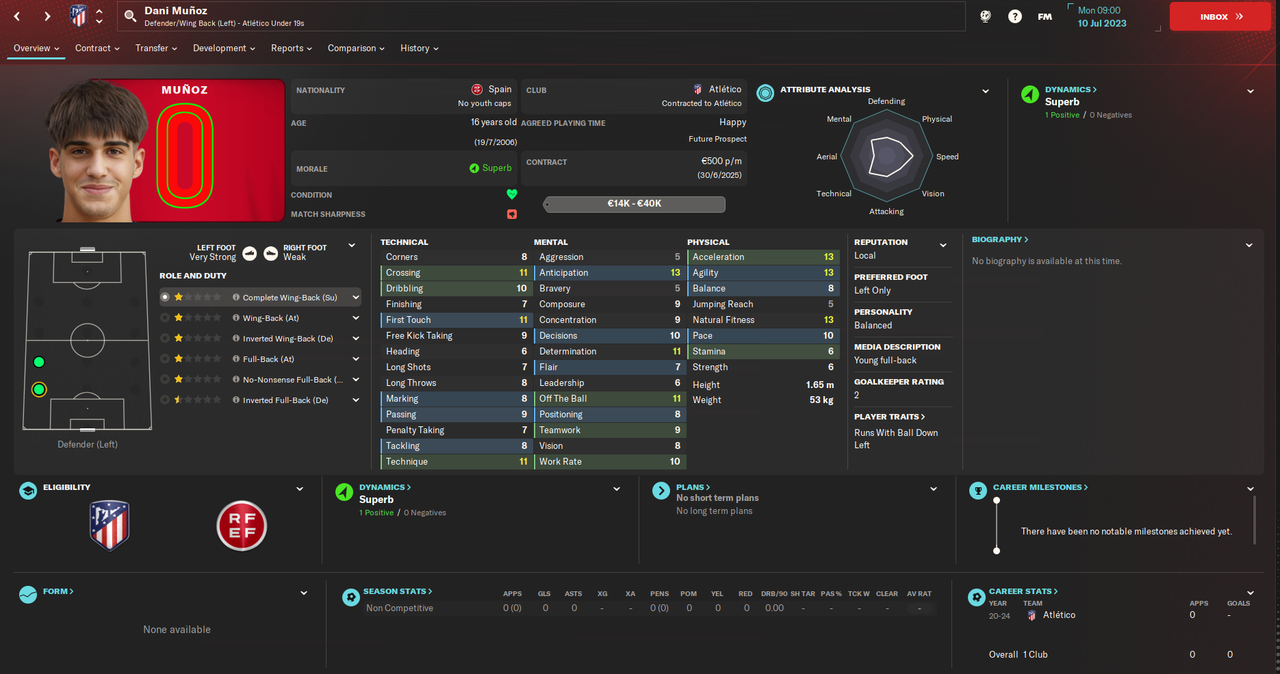Go back using the left arrow

click(18, 16)
